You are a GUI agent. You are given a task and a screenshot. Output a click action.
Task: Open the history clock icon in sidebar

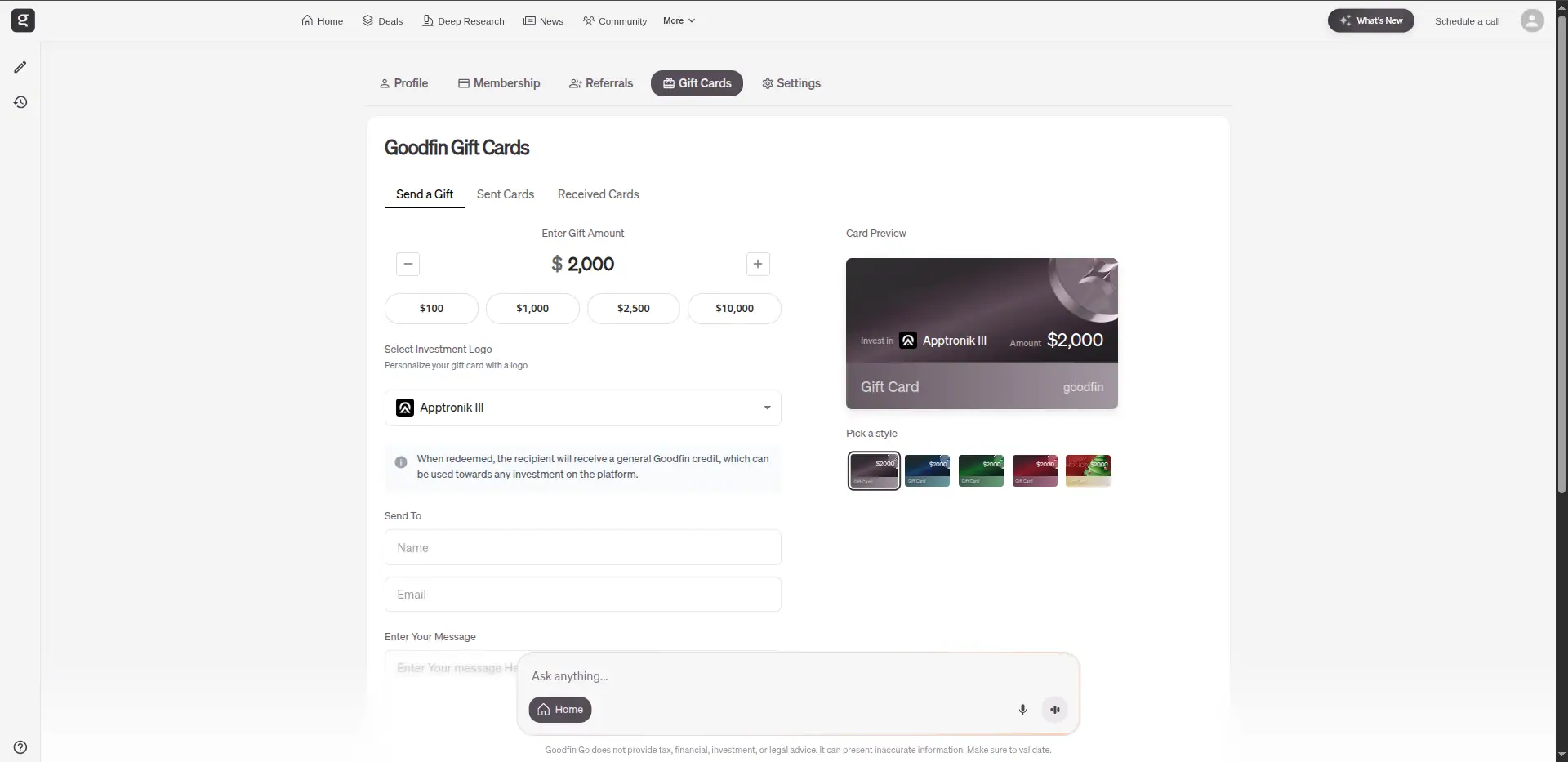pos(20,102)
